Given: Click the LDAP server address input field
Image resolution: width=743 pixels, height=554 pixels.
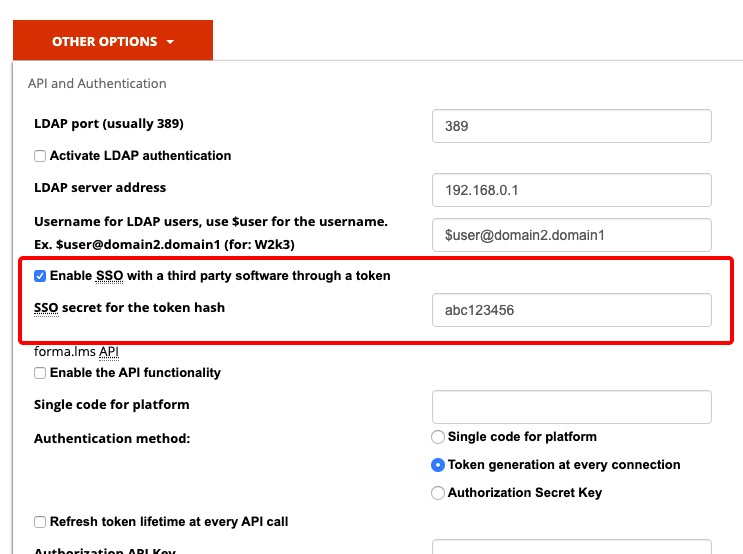Looking at the screenshot, I should [571, 190].
